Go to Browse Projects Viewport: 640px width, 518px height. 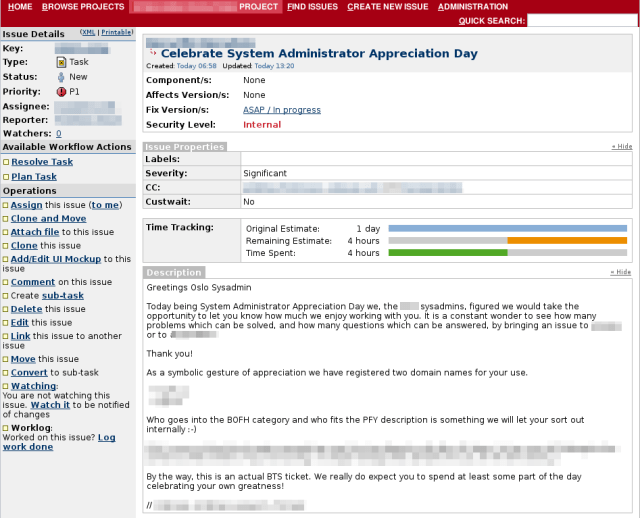(83, 6)
